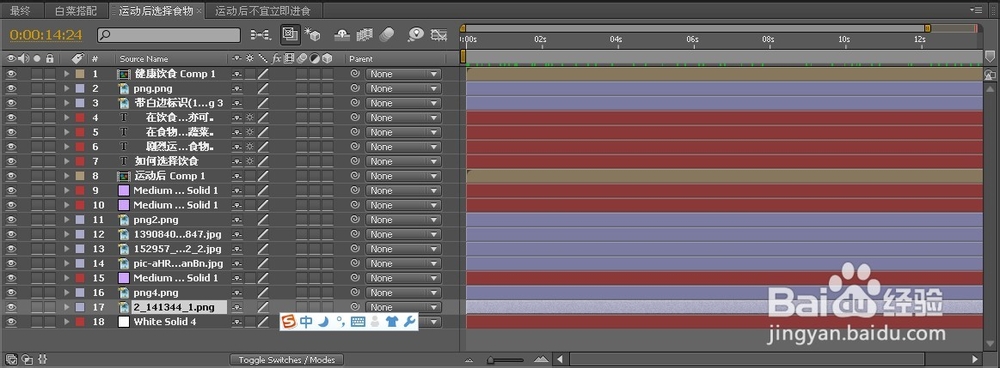Screen dimensions: 1000x368
Task: Click the timeline zoom slider handle
Action: (491, 360)
